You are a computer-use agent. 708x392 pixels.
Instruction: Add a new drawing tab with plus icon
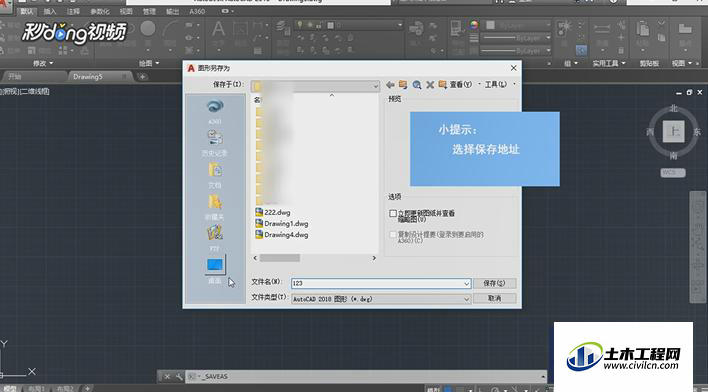coord(142,77)
